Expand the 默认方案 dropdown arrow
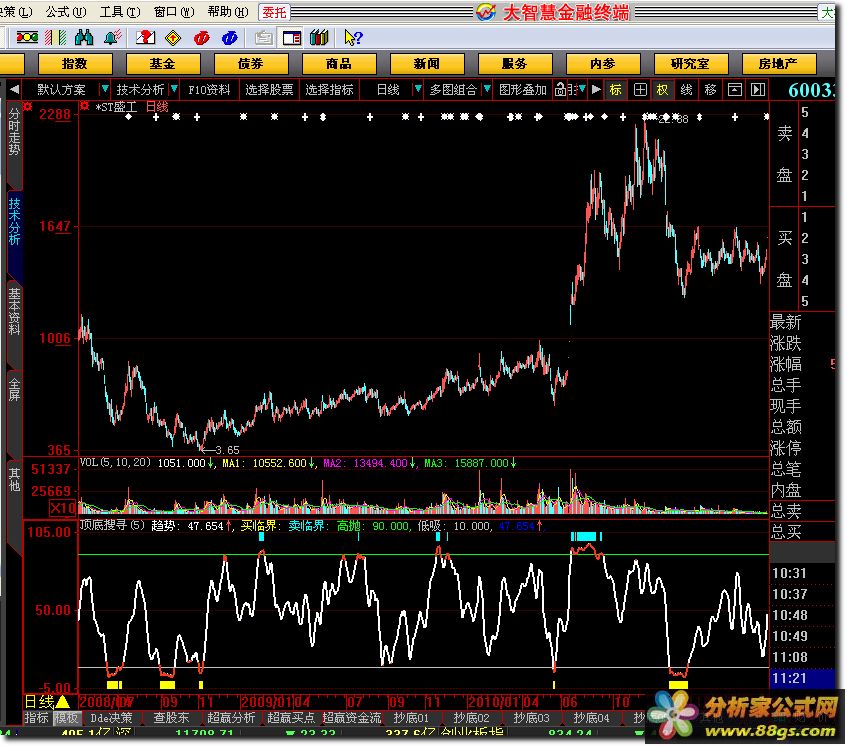The image size is (847, 746). coord(105,89)
